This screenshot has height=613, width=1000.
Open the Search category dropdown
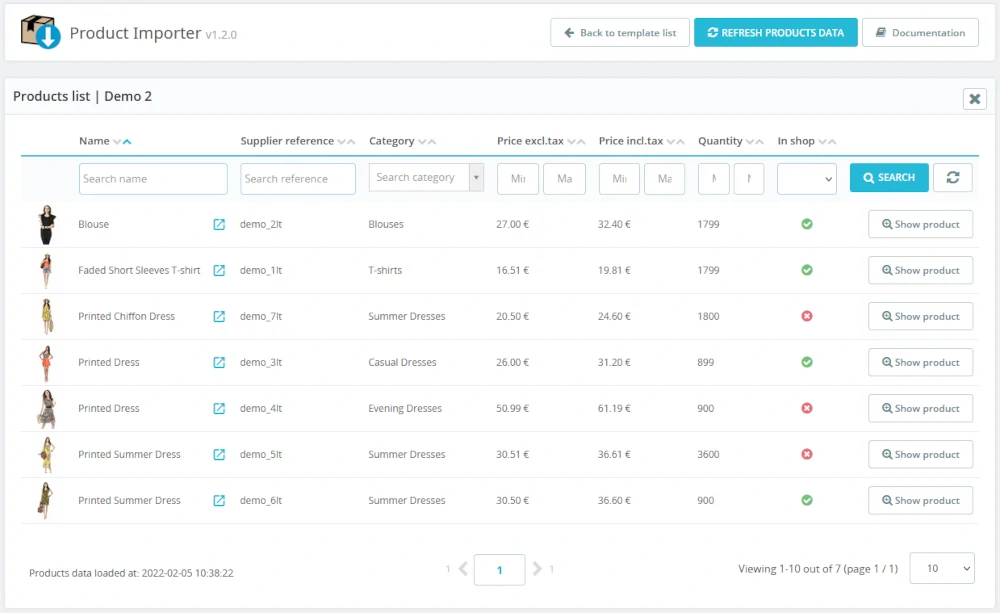[x=427, y=178]
